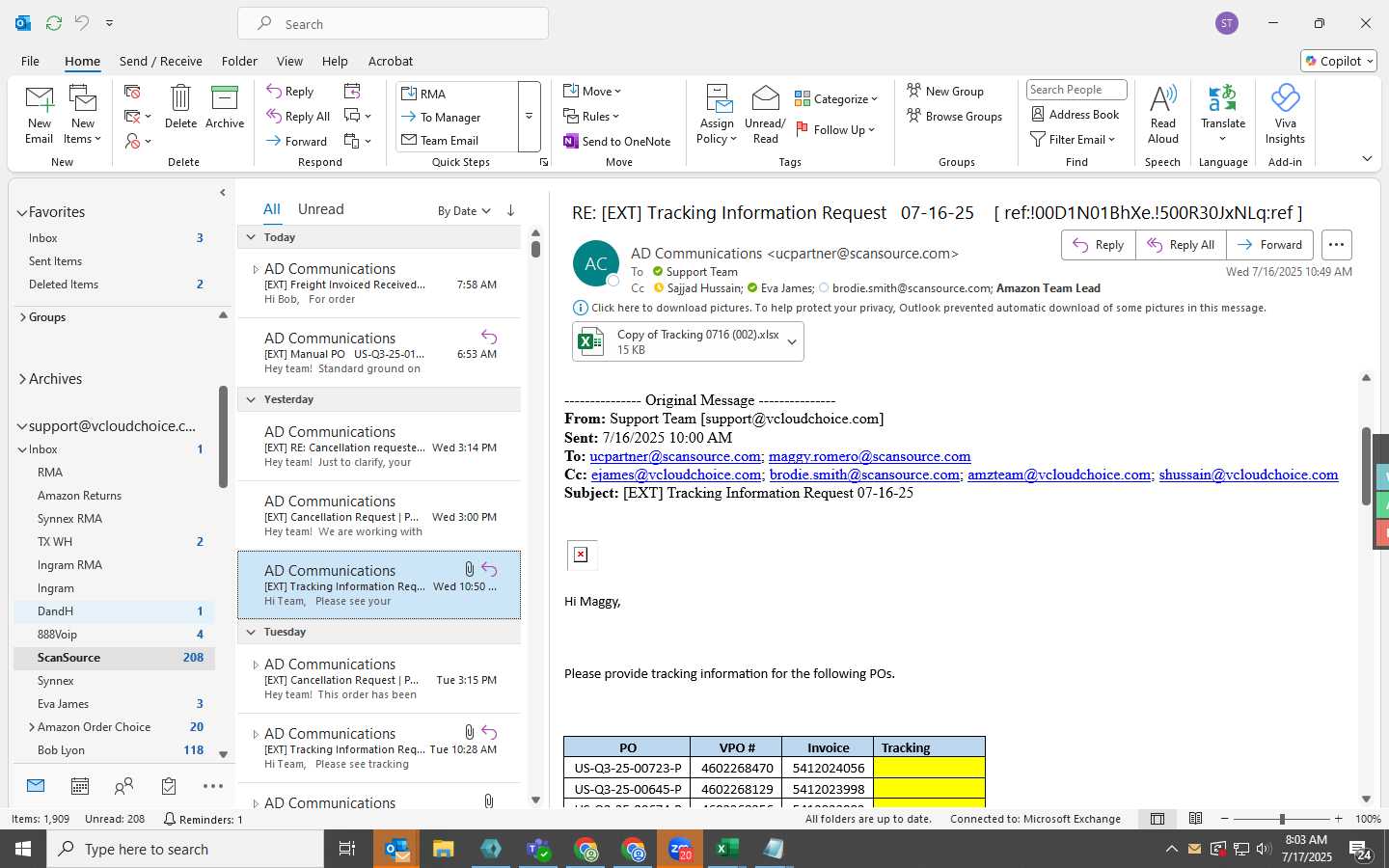Forward the message from the ribbon
Viewport: 1389px width, 868px height.
click(x=297, y=142)
